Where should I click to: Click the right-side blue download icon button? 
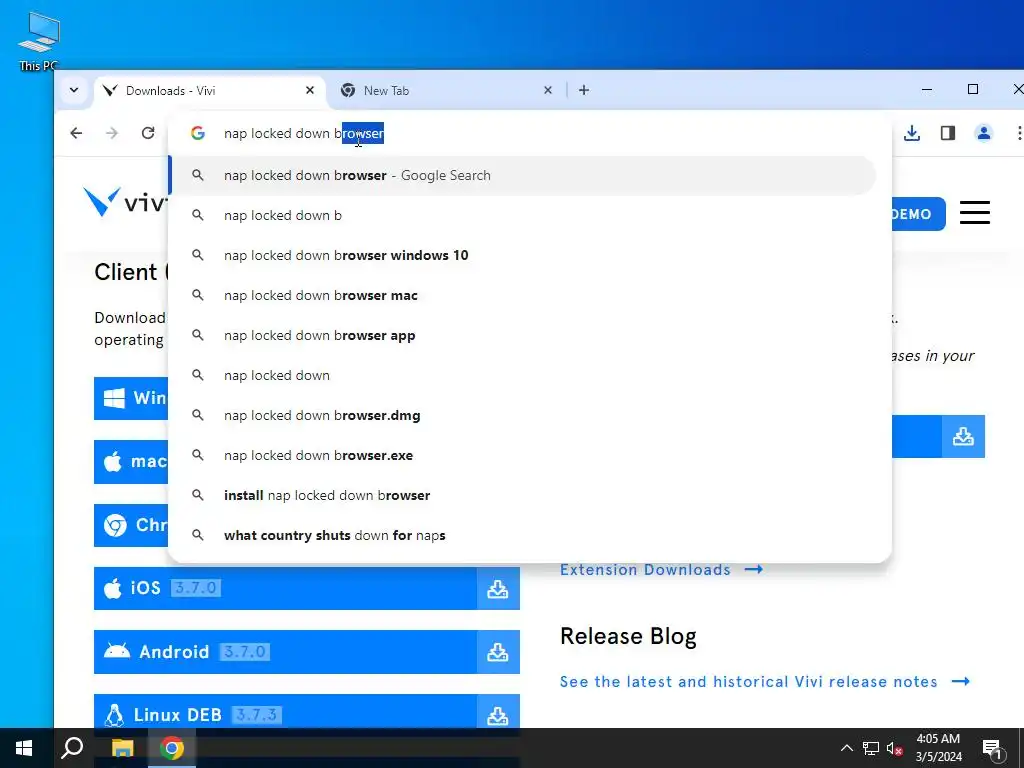click(963, 436)
